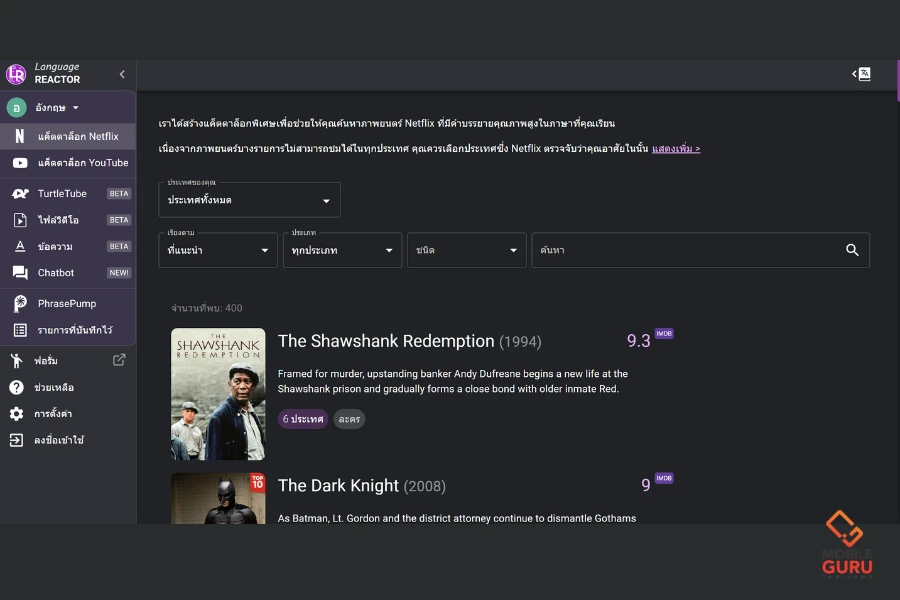Click the IMDB badge next to The Dark Knight
Image resolution: width=900 pixels, height=600 pixels.
tap(664, 478)
